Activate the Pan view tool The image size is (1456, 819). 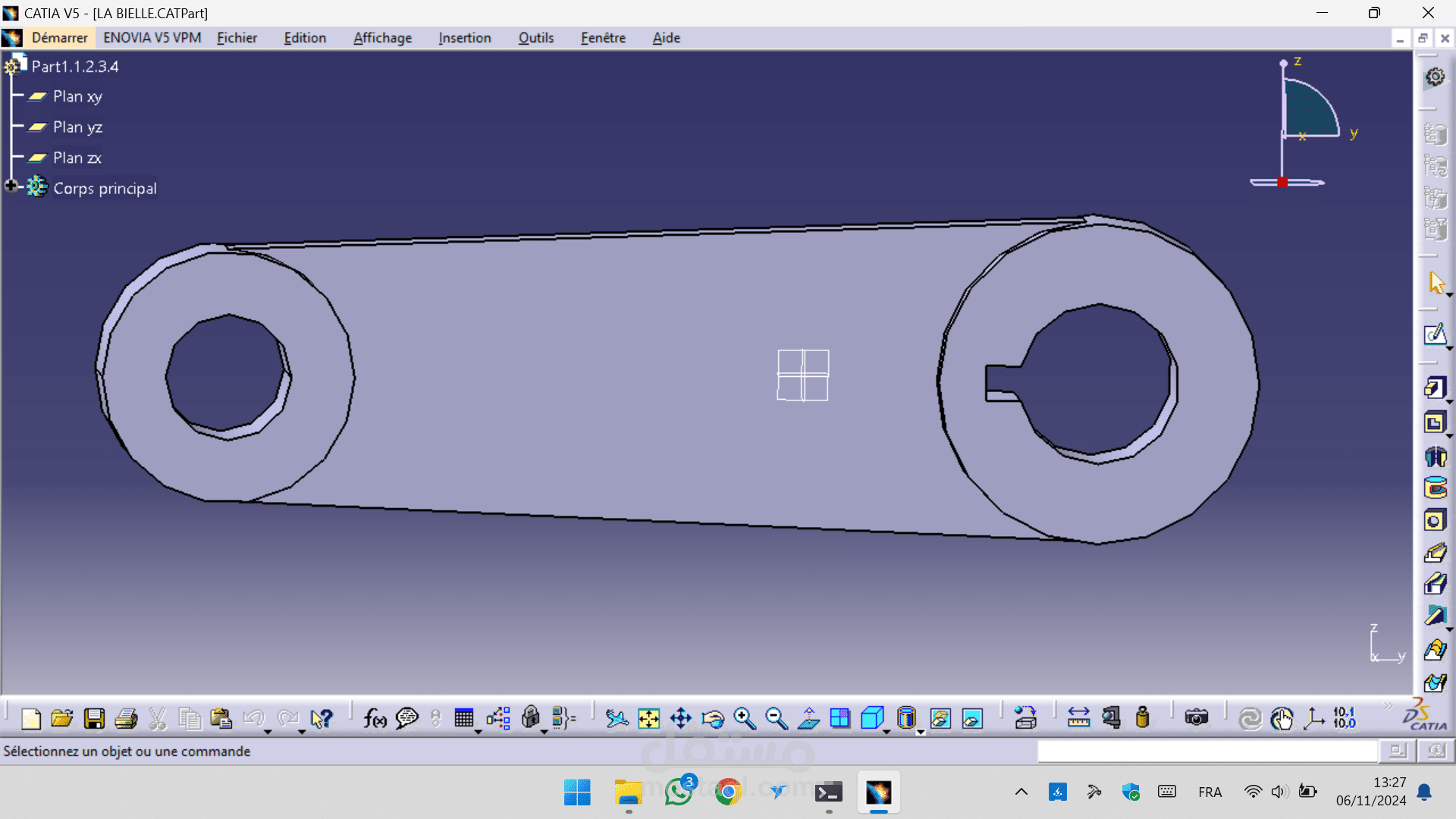pyautogui.click(x=681, y=718)
